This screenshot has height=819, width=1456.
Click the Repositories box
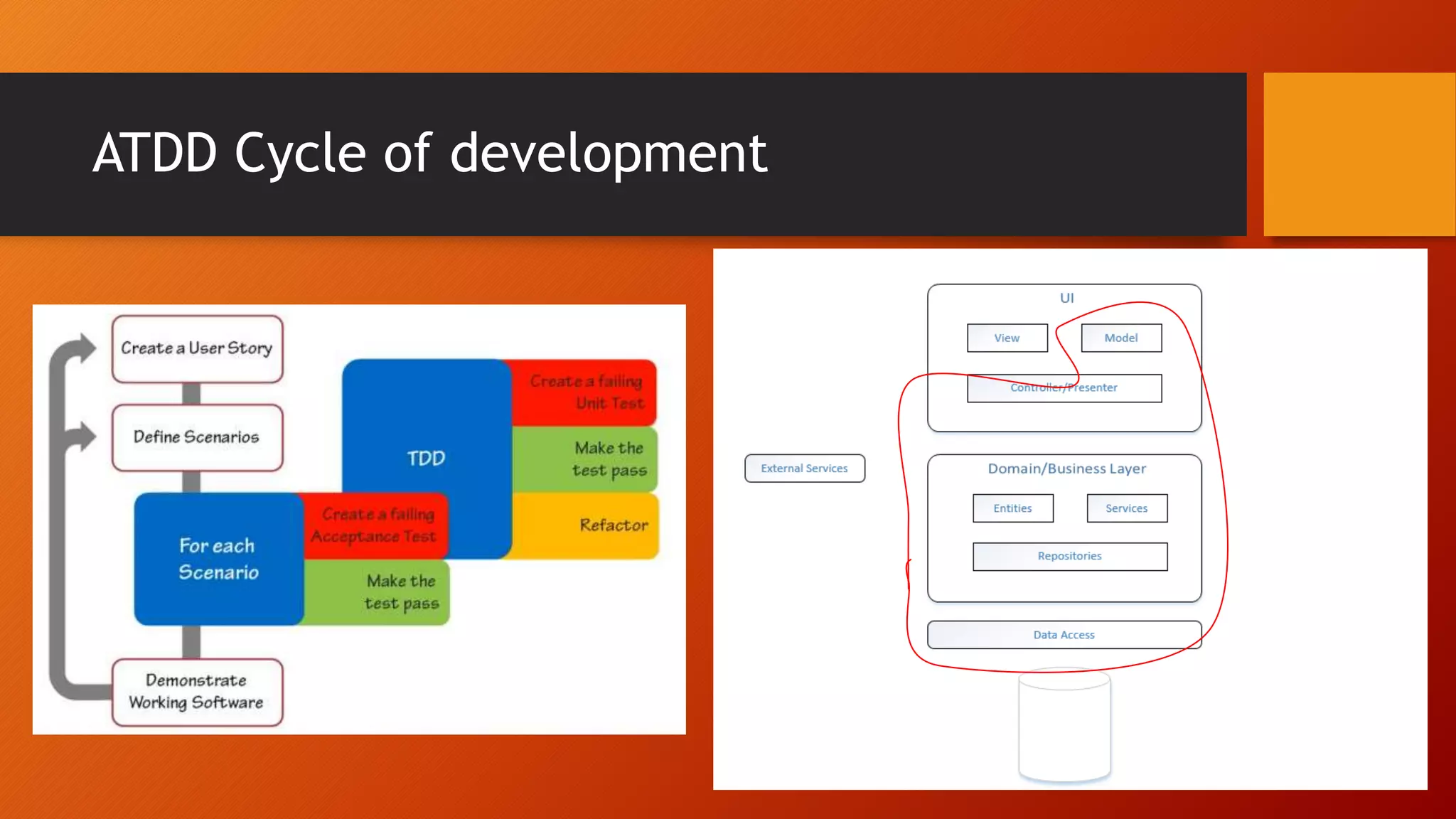(x=1069, y=556)
